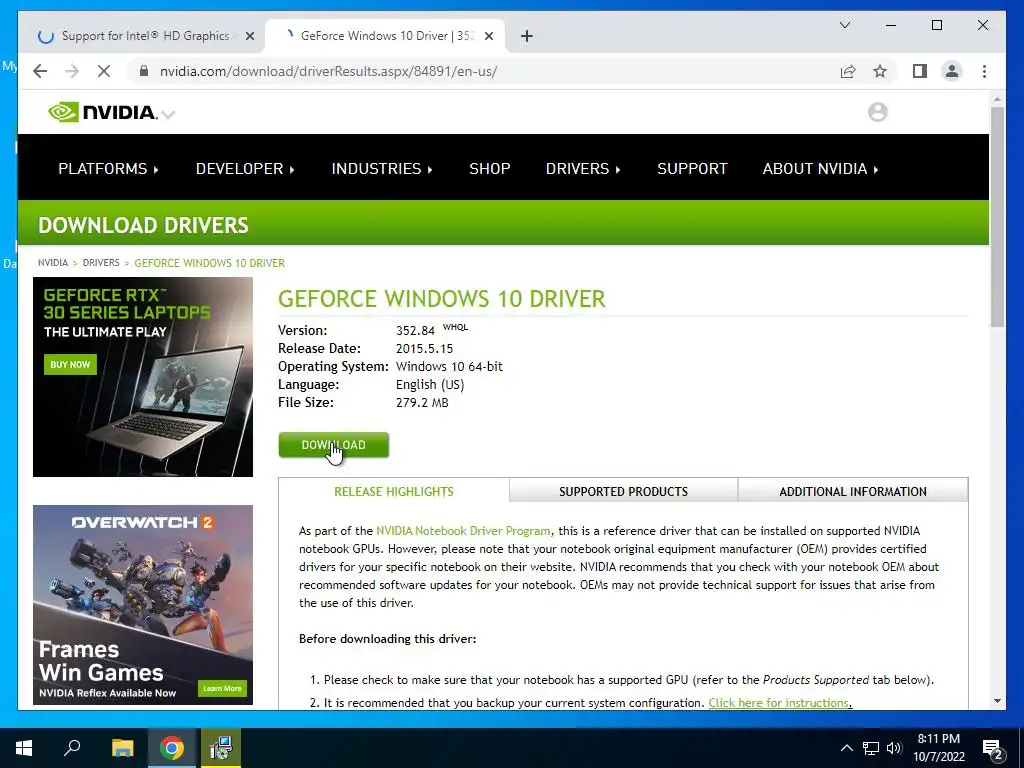Open a new tab with plus
Screen dimensions: 1024x768
(527, 37)
